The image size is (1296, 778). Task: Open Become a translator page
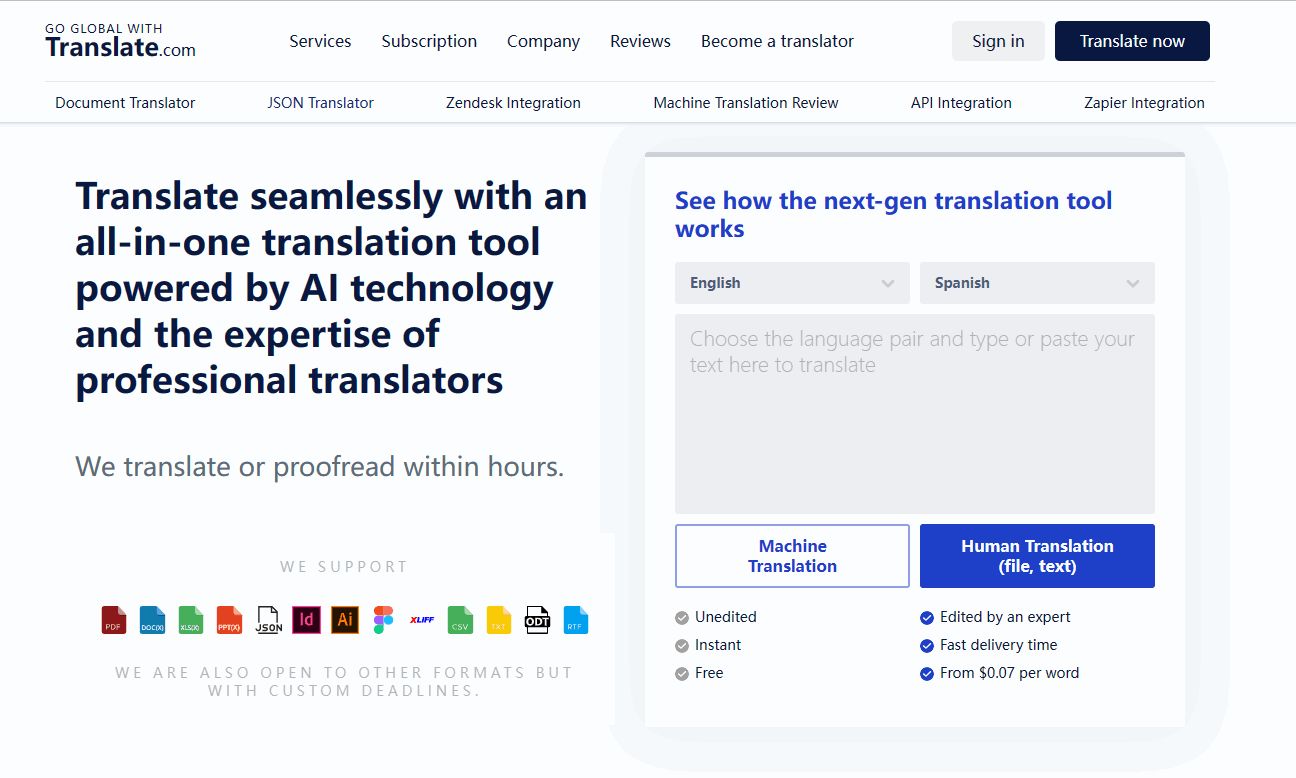coord(777,41)
